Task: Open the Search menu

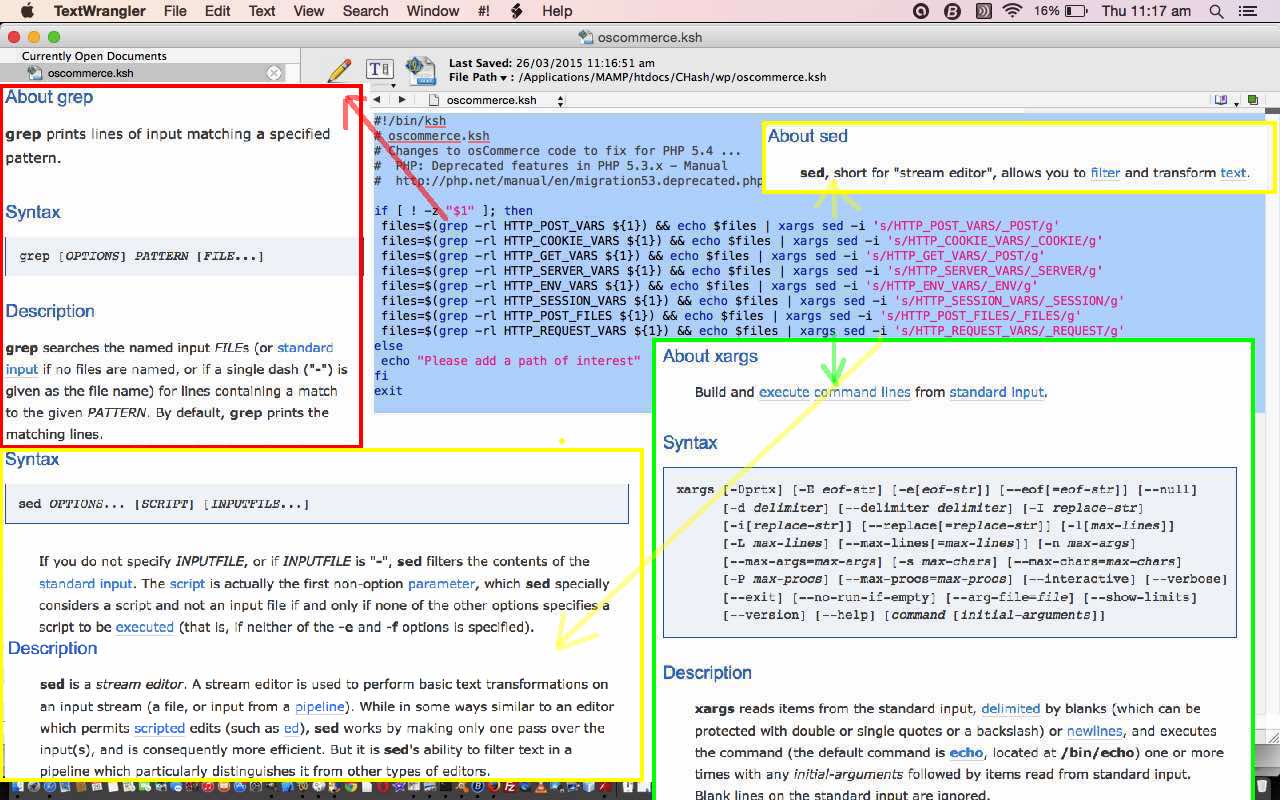Action: click(x=365, y=11)
